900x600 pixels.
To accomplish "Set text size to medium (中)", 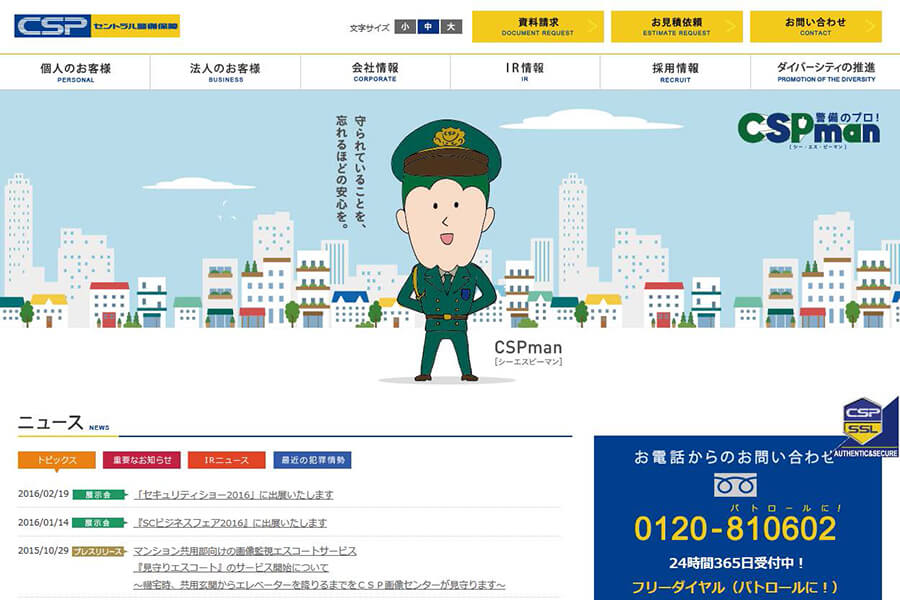I will point(428,26).
